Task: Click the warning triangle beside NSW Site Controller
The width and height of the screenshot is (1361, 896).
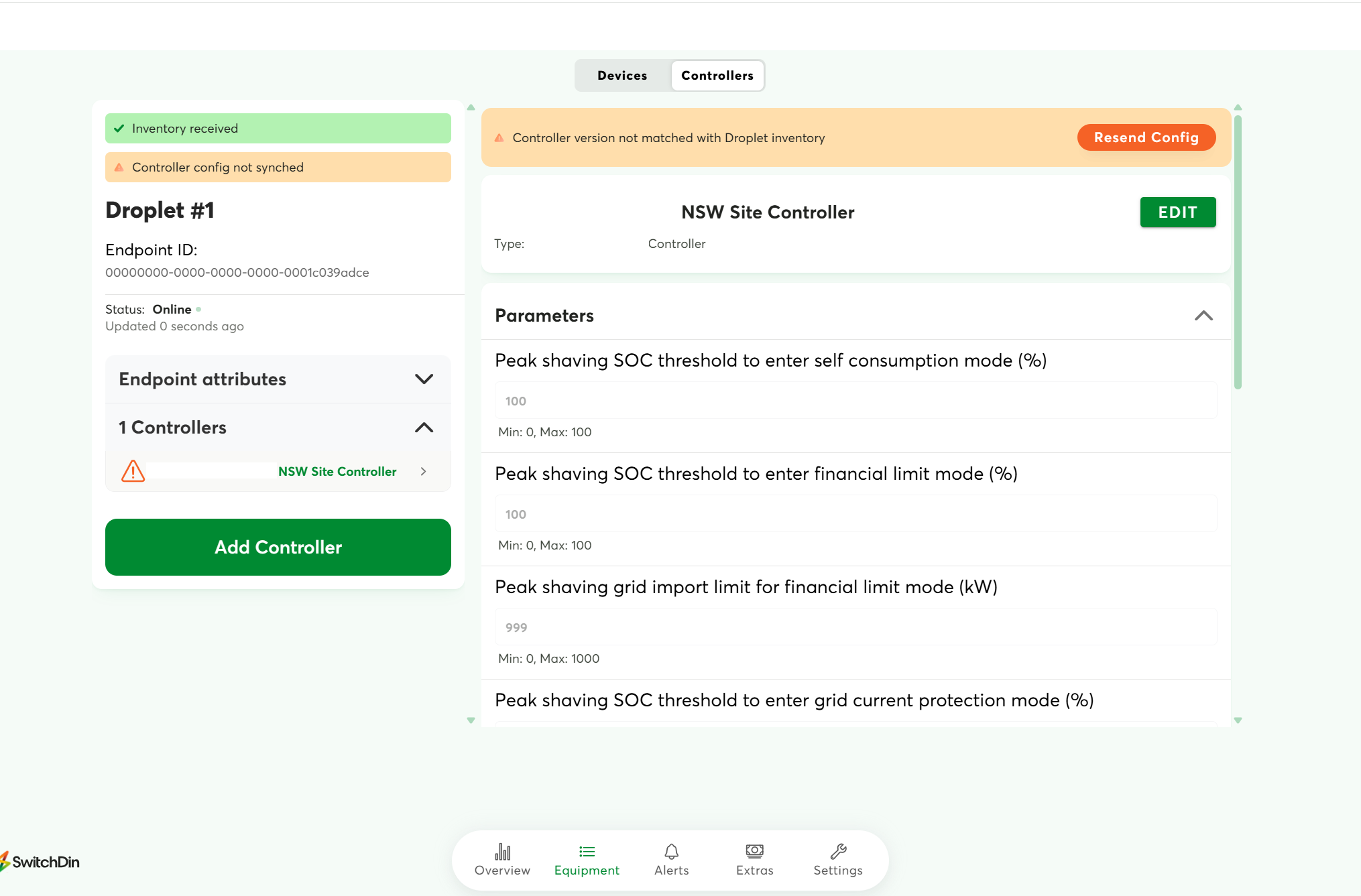Action: click(x=133, y=471)
